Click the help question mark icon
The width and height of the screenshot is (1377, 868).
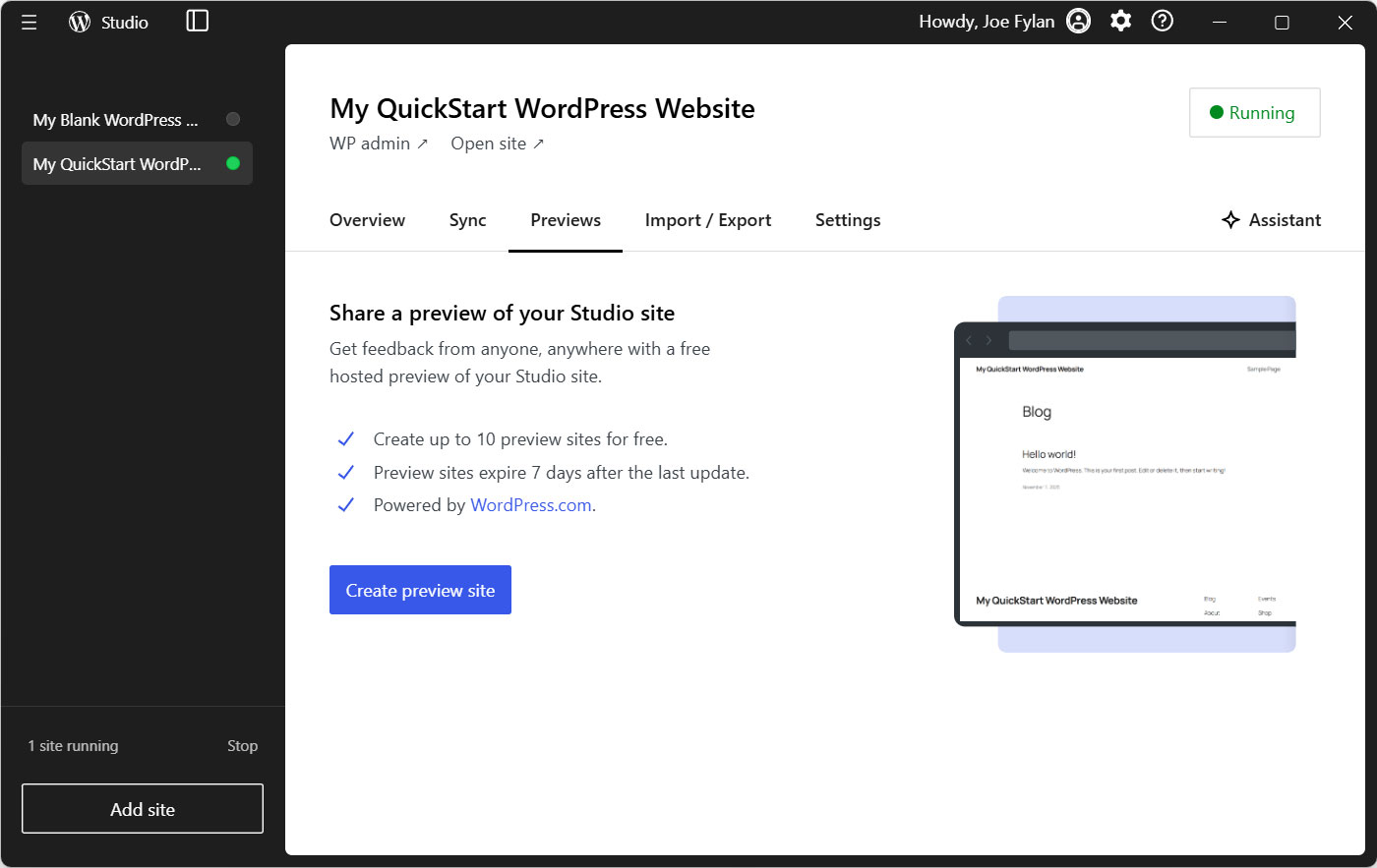tap(1162, 20)
